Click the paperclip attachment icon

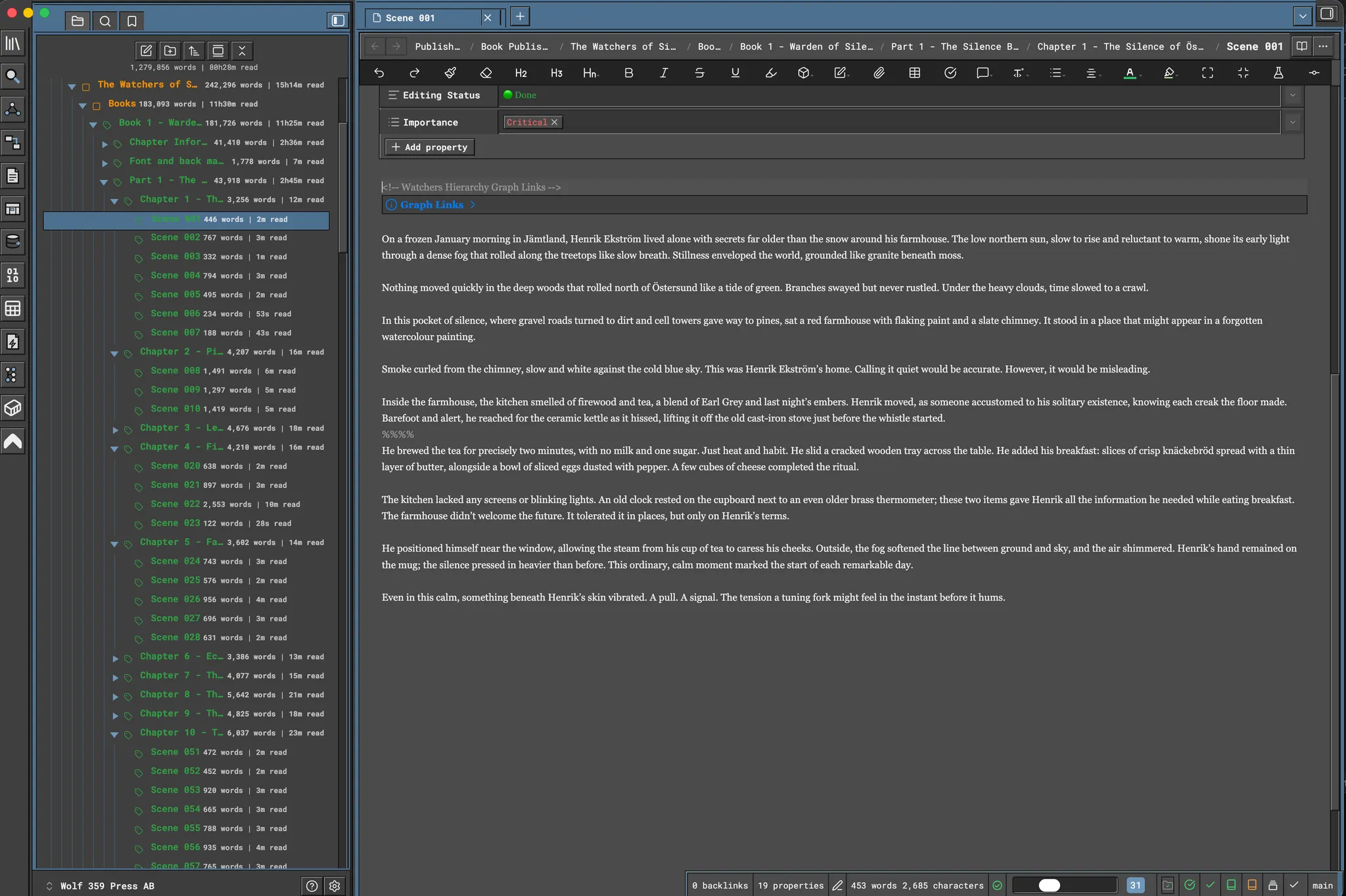coord(879,73)
